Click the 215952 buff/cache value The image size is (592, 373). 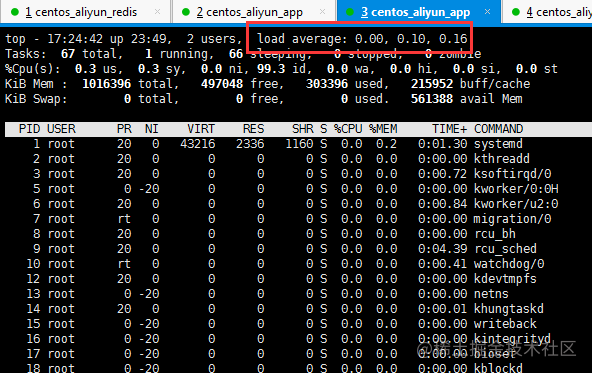pos(432,84)
